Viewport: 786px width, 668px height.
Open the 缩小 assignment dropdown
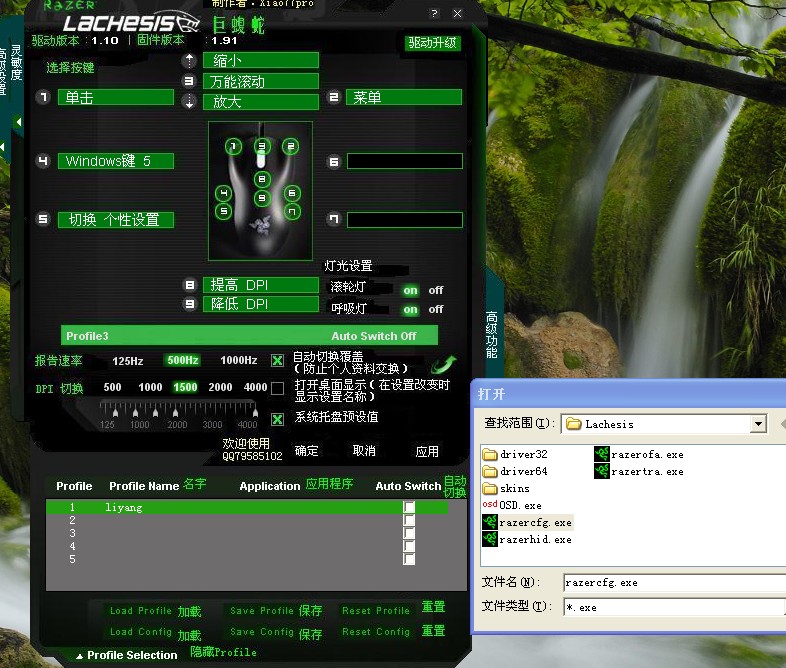click(261, 60)
